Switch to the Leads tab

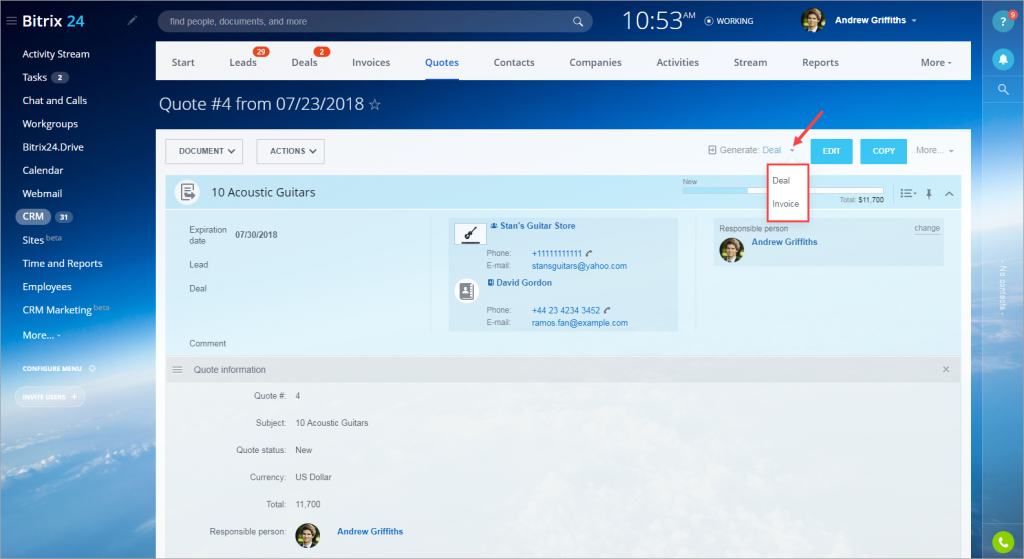coord(243,63)
